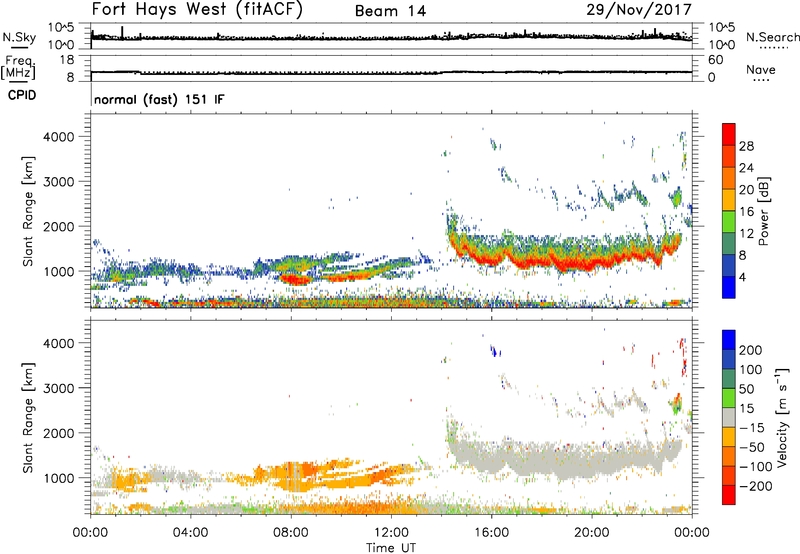Click the 'N.Sky' legend label
This screenshot has width=800, height=554.
pos(19,38)
